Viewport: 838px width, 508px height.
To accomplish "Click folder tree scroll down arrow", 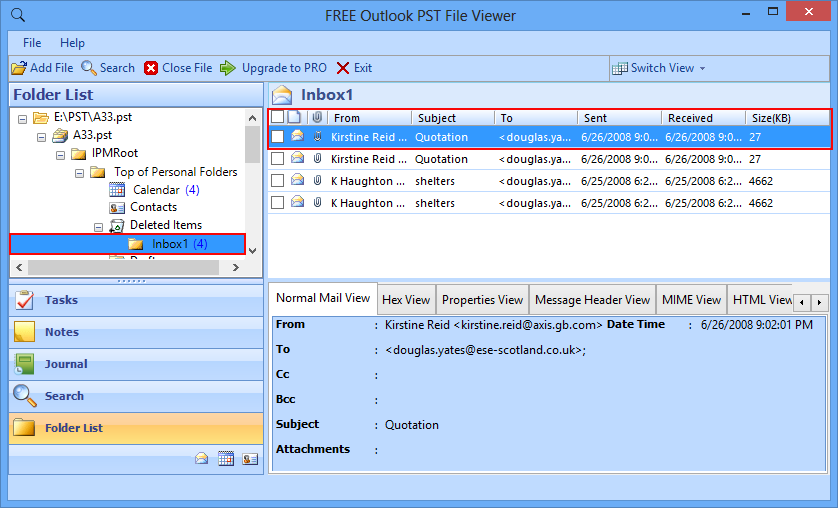I will pos(253,251).
